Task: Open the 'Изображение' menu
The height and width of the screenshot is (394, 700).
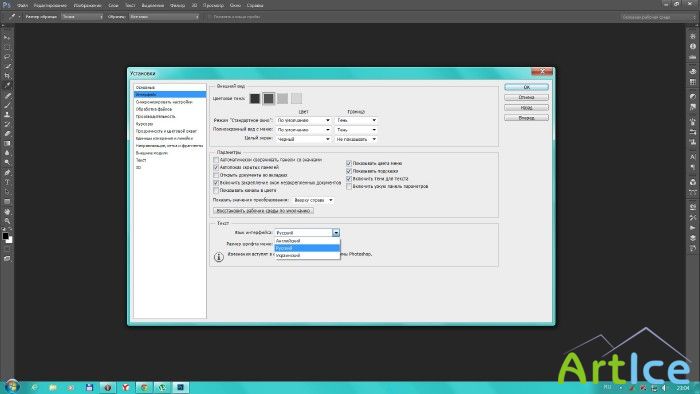Action: tap(88, 5)
